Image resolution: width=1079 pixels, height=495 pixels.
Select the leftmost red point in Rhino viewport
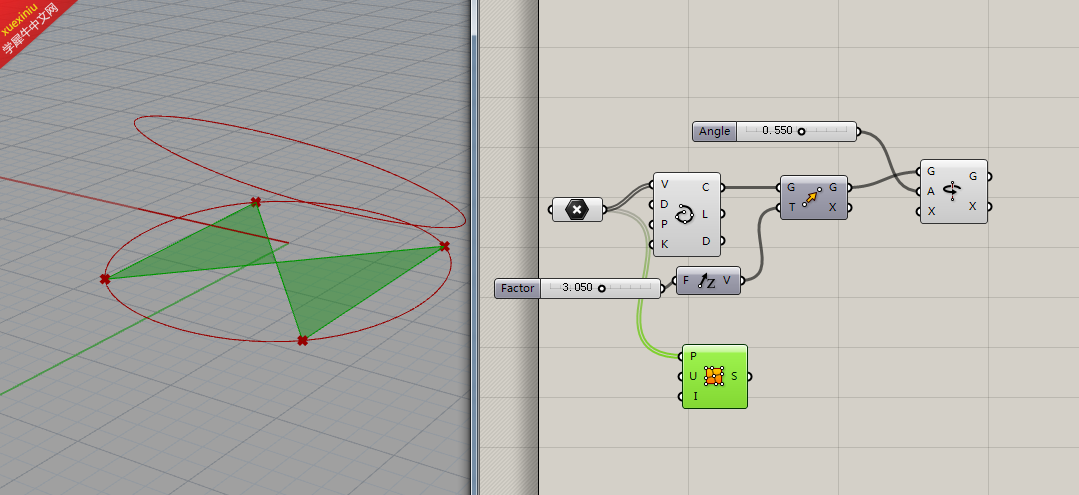(105, 279)
